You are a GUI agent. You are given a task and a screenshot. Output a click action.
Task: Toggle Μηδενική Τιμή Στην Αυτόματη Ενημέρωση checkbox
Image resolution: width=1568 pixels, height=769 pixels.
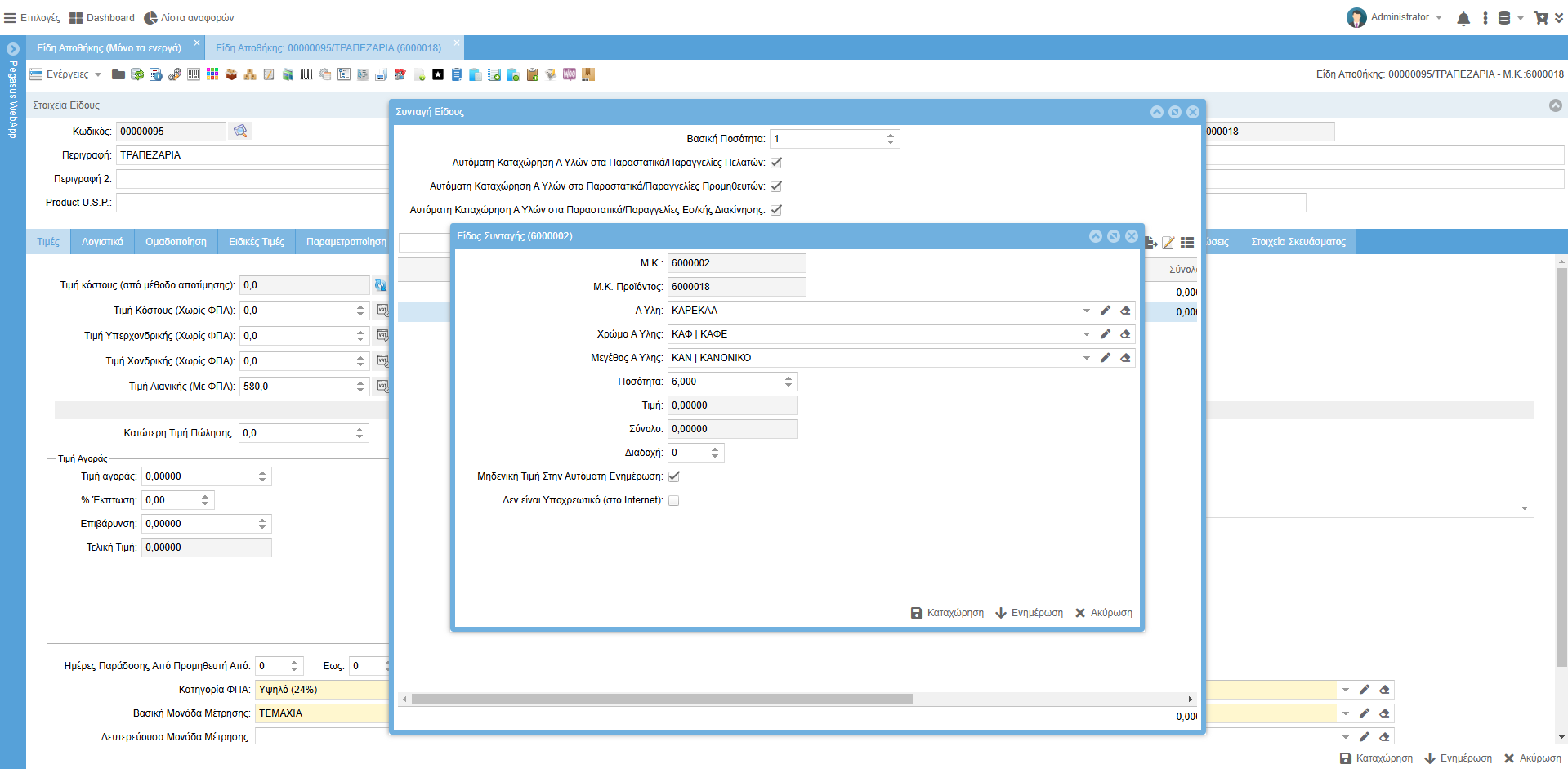click(674, 476)
